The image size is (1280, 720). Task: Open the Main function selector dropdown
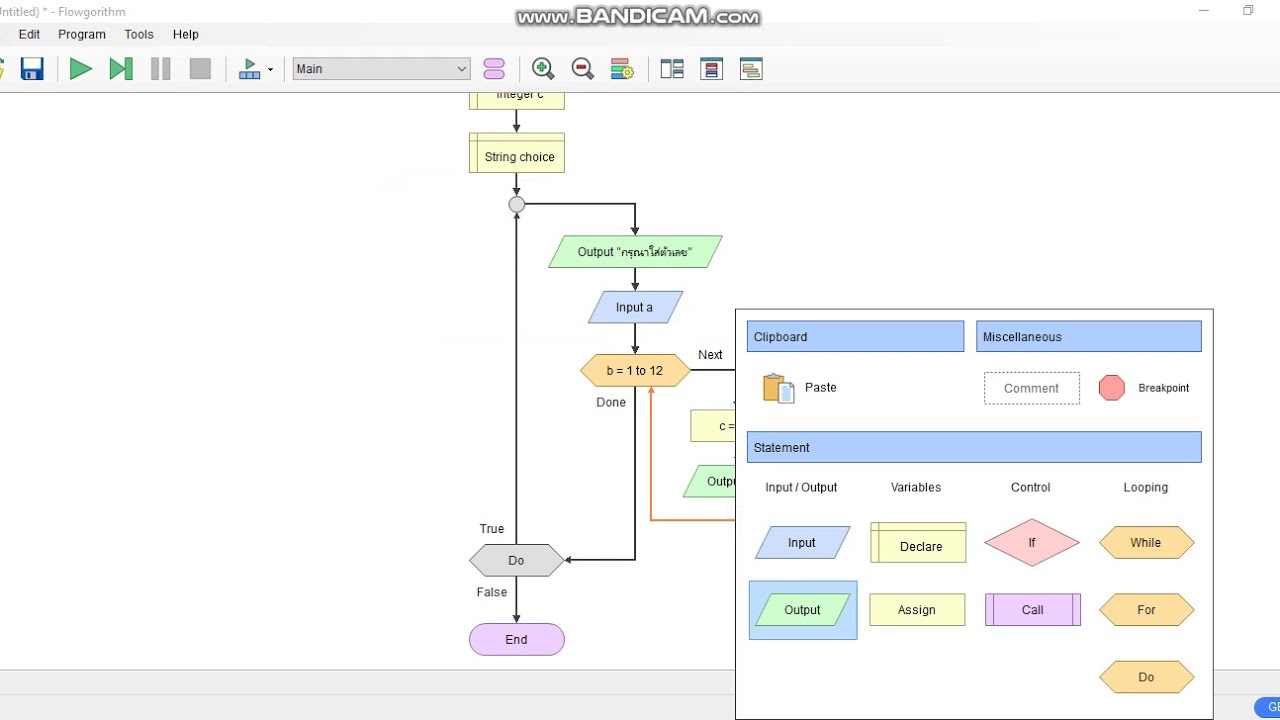point(381,69)
